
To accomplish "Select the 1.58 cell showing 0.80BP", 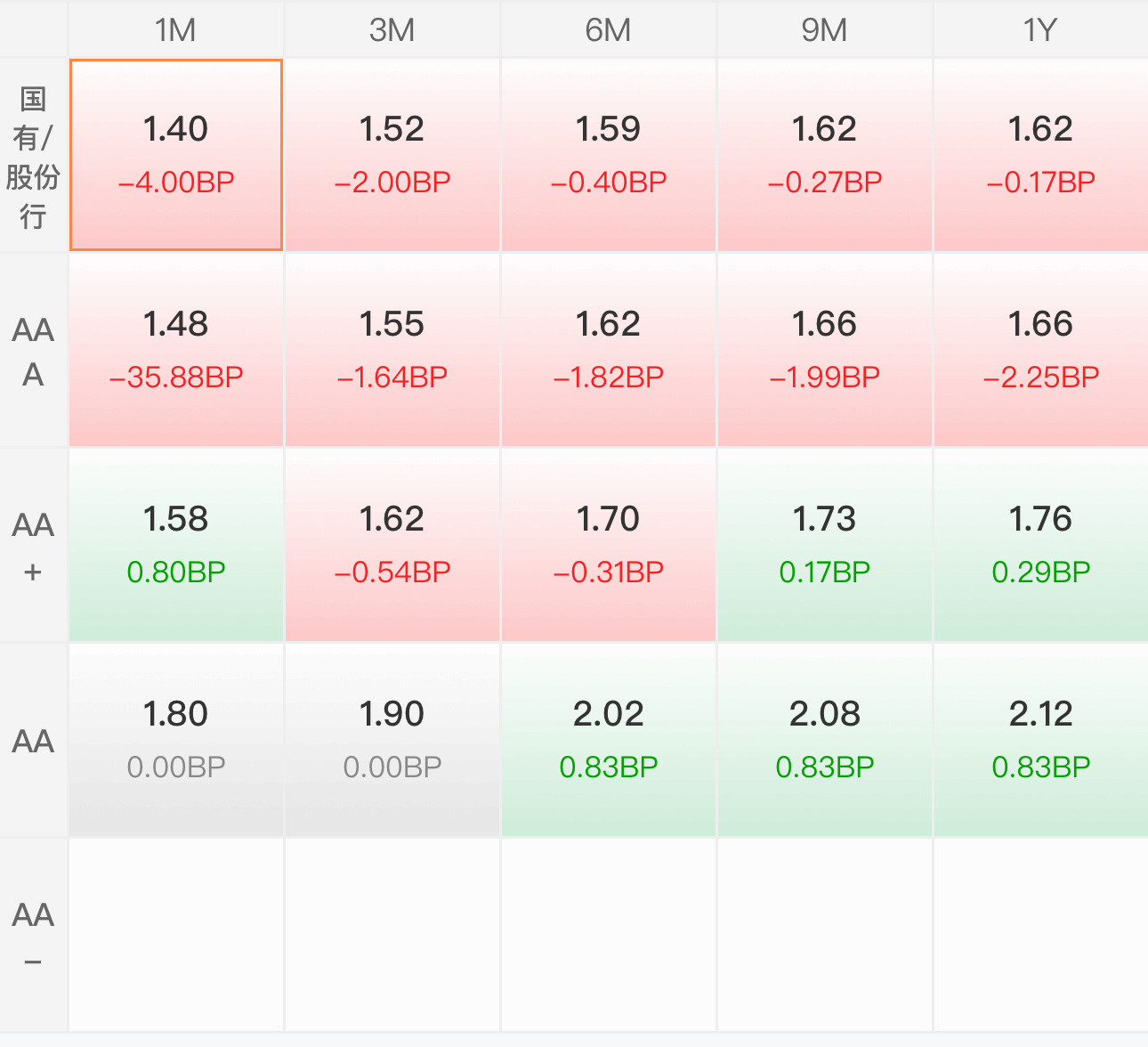I will [x=176, y=545].
